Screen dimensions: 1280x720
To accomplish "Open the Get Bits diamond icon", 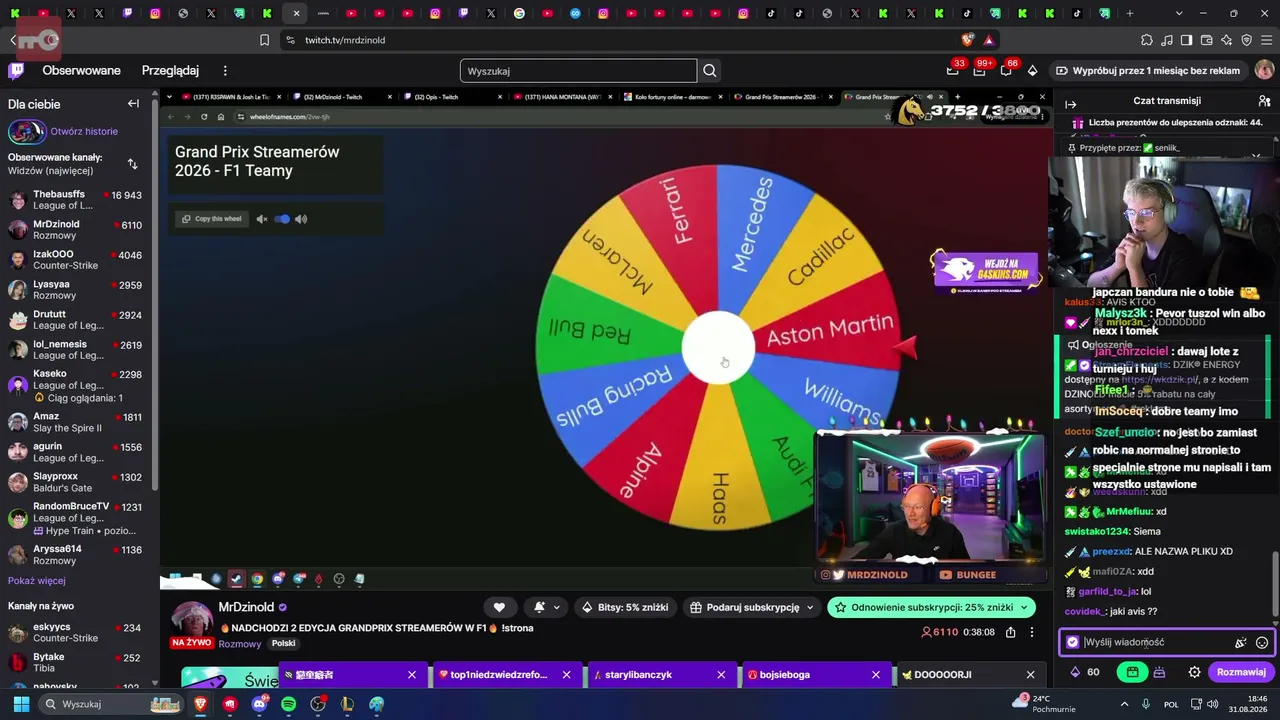I will (1032, 71).
